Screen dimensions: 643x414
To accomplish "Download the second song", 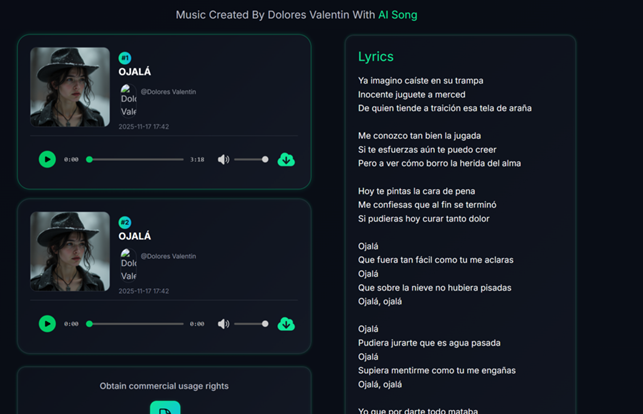I will pos(286,323).
